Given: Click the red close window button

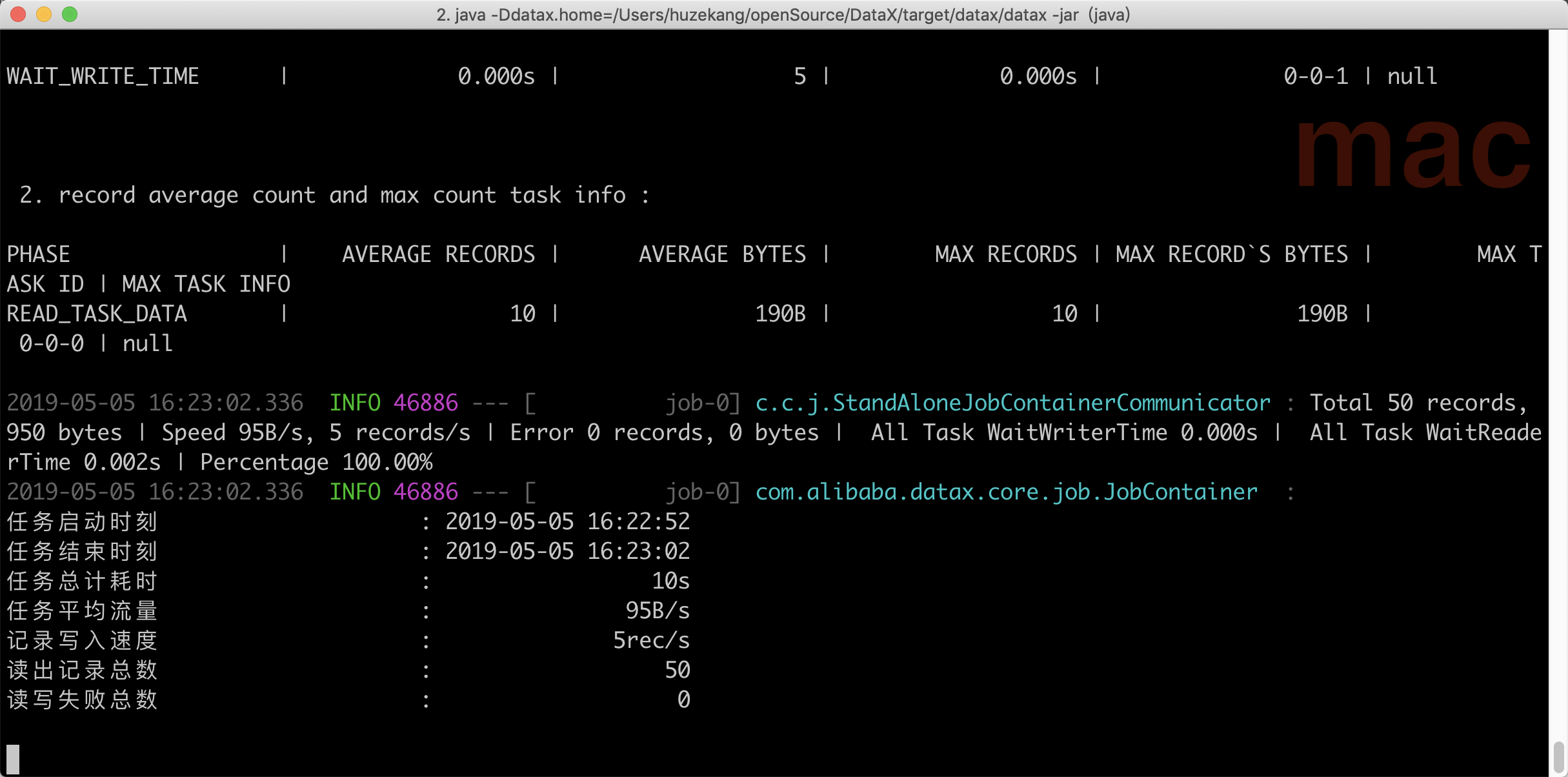Looking at the screenshot, I should [x=18, y=14].
